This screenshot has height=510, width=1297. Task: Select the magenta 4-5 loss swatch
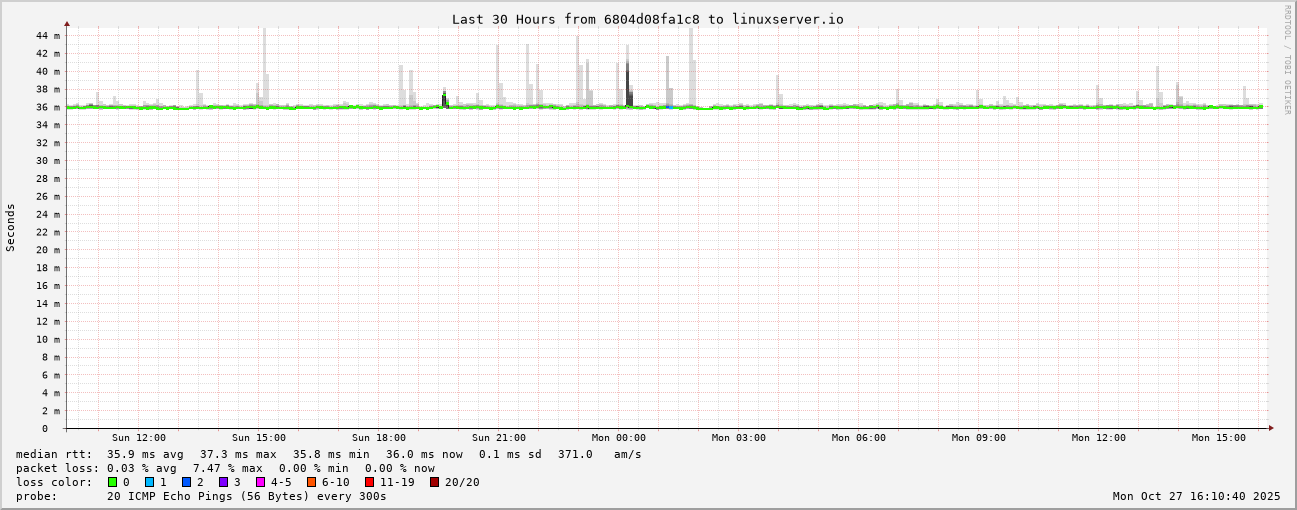260,482
